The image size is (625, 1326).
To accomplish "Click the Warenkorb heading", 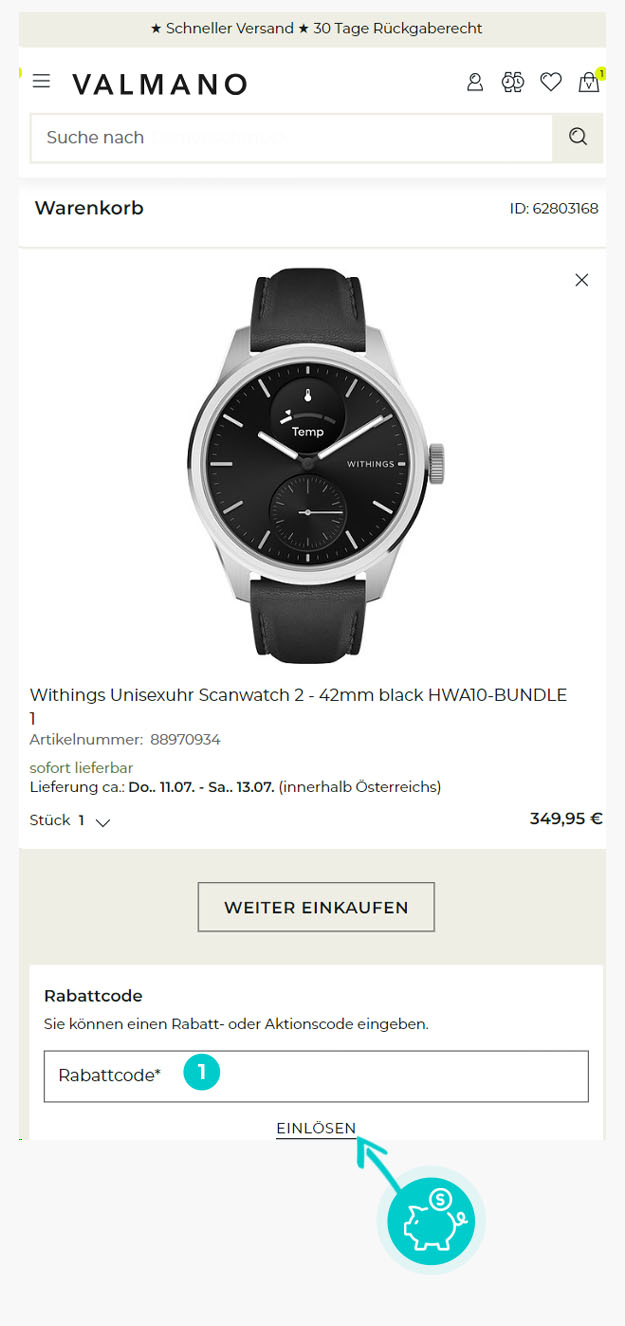I will coord(89,208).
